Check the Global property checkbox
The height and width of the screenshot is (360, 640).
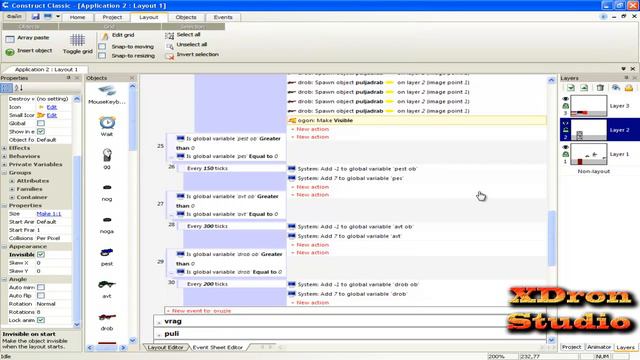click(41, 123)
